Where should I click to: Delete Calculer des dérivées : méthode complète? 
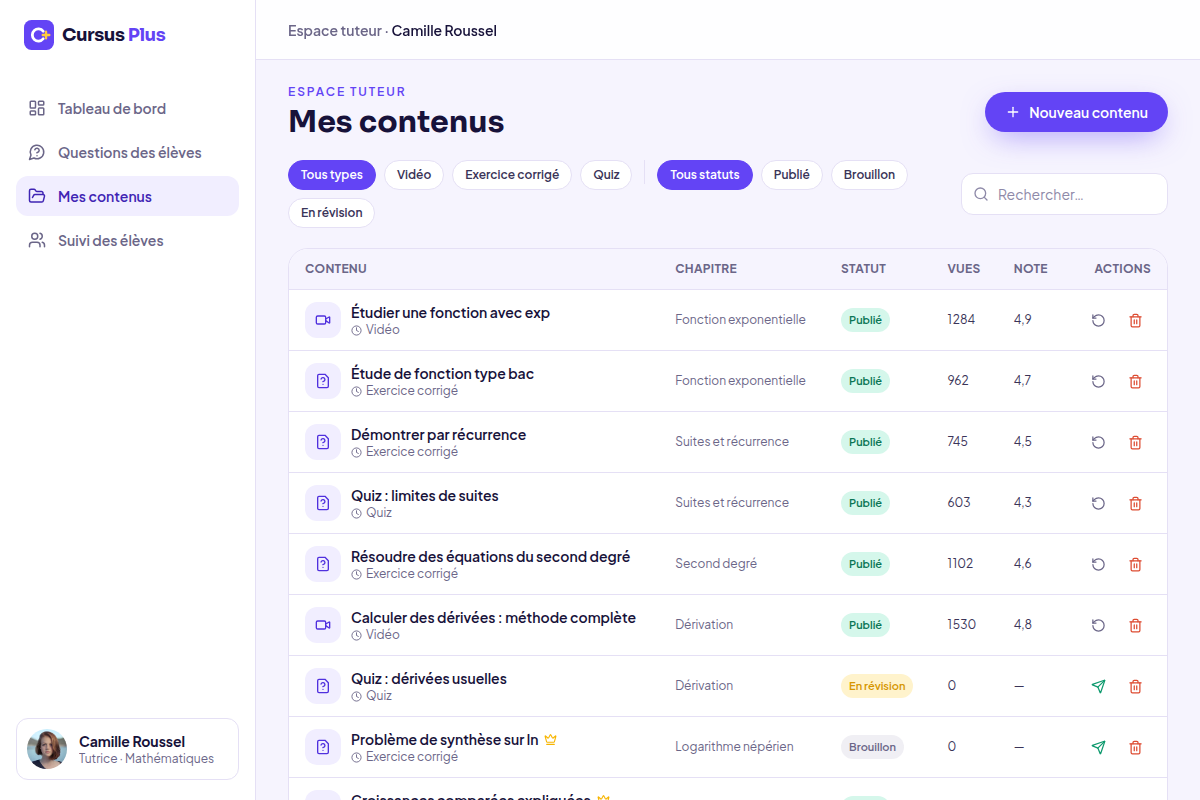point(1135,625)
